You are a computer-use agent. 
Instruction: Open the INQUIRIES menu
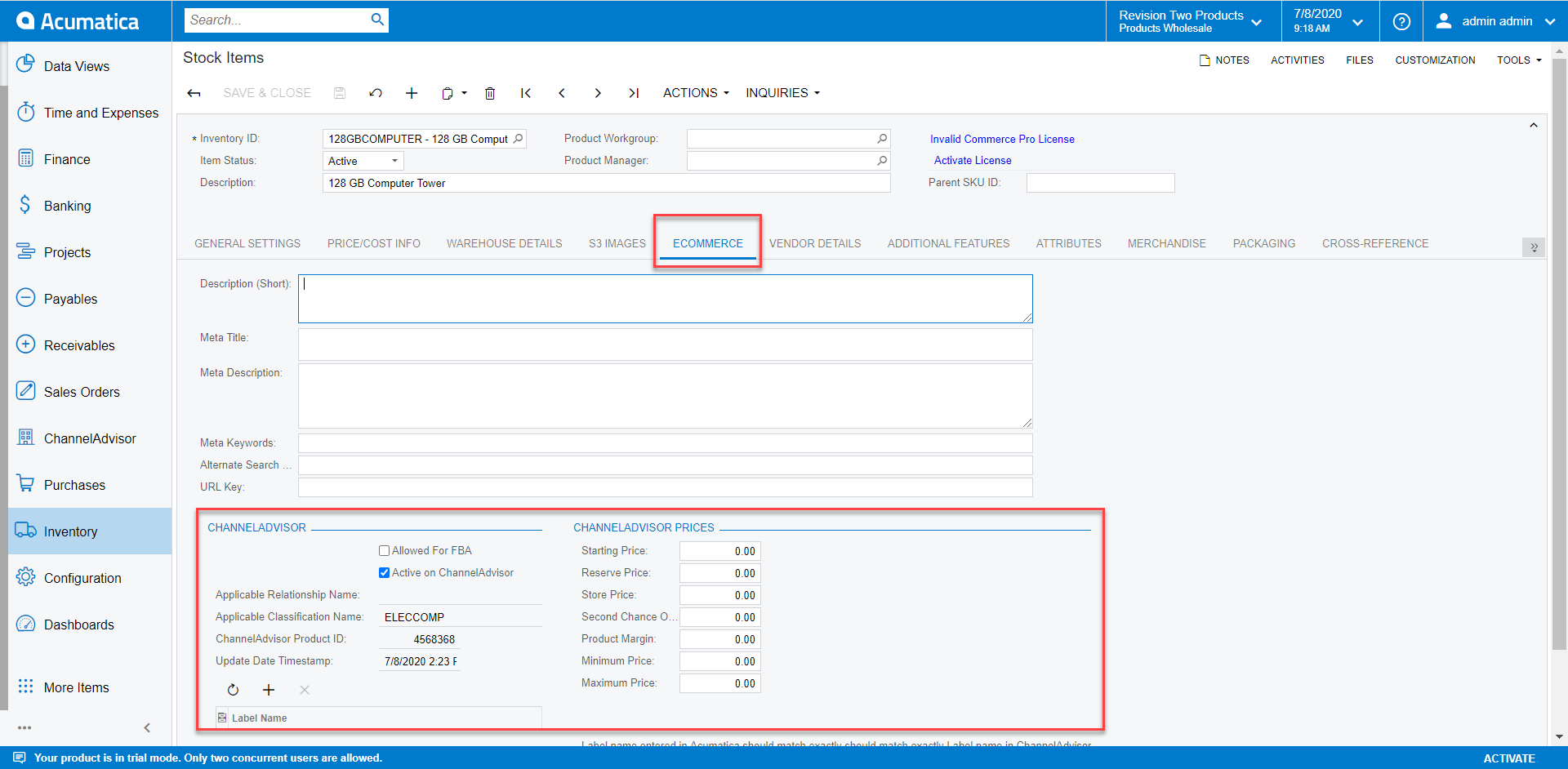tap(782, 93)
